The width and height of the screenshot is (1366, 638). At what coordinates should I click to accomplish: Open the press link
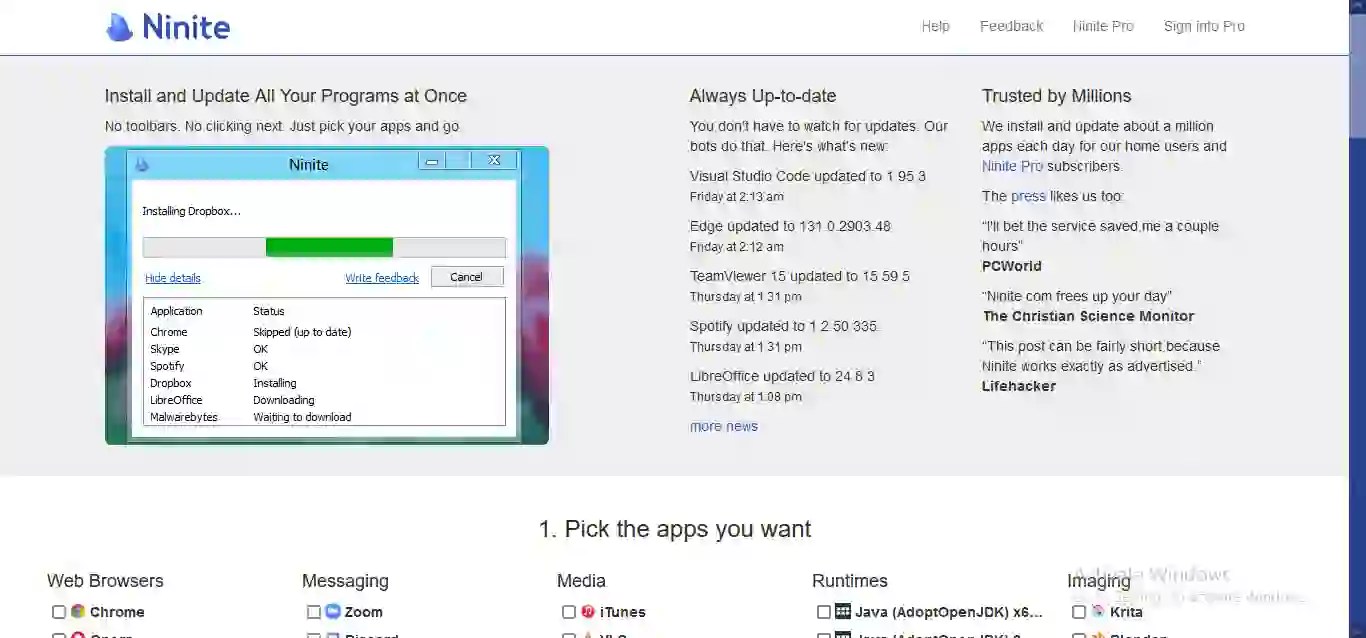(1028, 196)
